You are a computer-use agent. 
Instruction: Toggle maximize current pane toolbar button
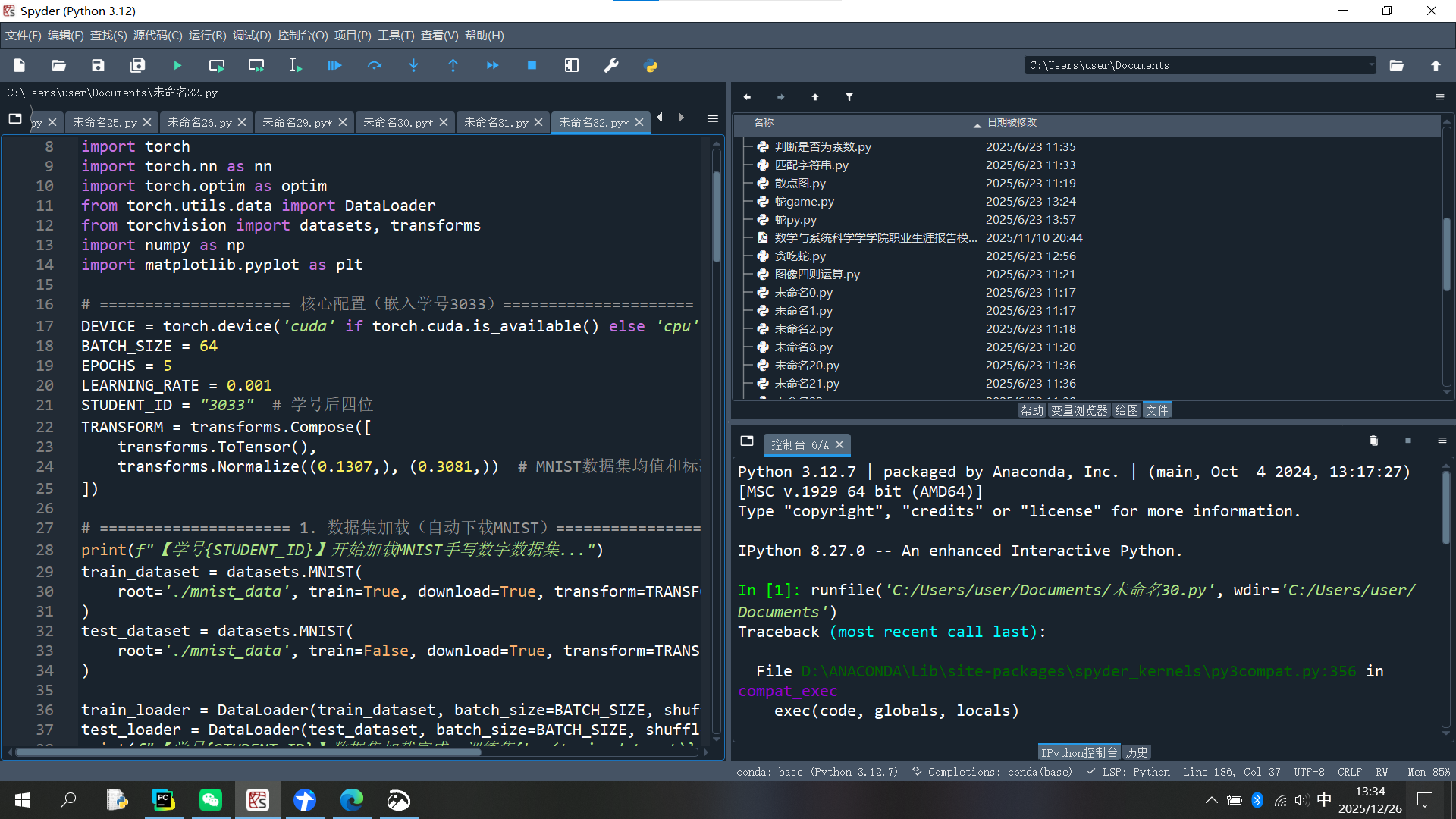572,66
